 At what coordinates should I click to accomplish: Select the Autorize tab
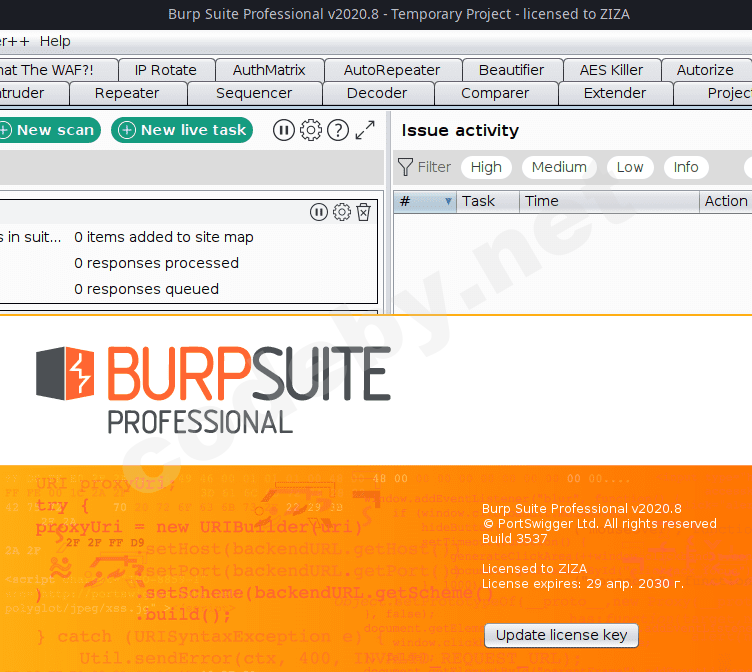click(x=705, y=70)
